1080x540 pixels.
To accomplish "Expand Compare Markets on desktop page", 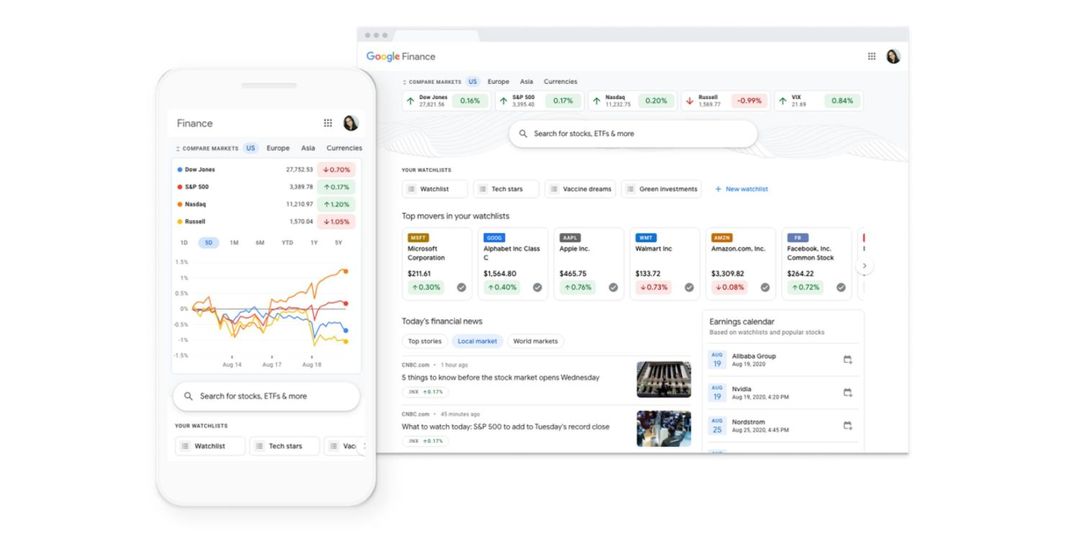I will (x=404, y=82).
